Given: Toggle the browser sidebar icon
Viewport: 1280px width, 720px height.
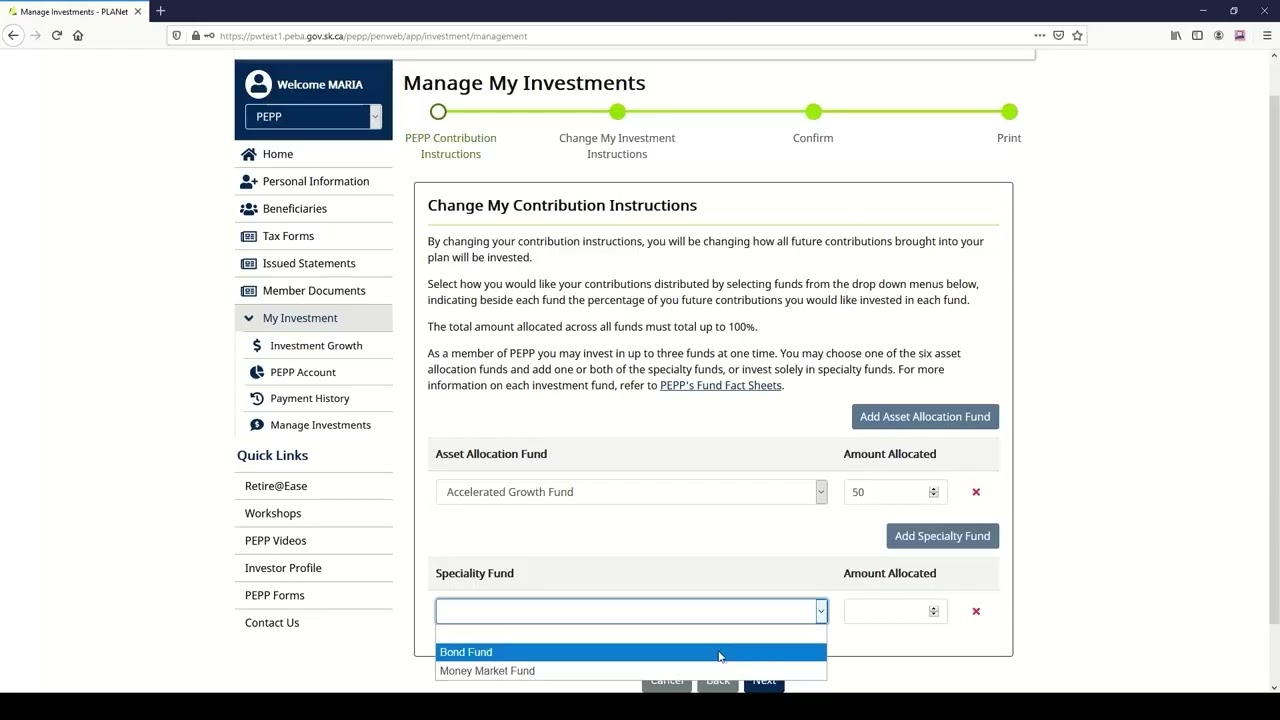Looking at the screenshot, I should pos(1197,35).
